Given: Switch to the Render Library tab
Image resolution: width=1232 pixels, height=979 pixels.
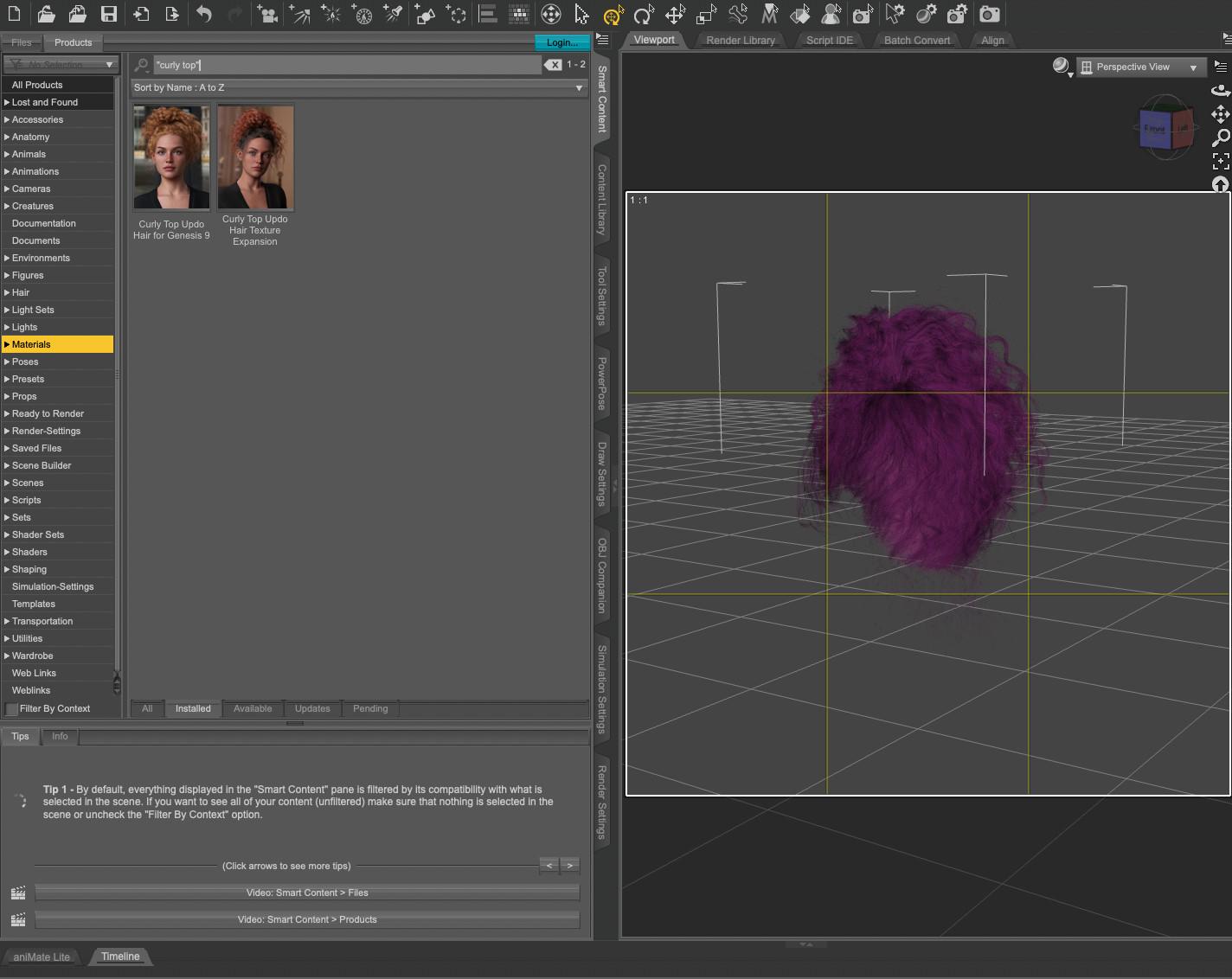Looking at the screenshot, I should pyautogui.click(x=740, y=40).
